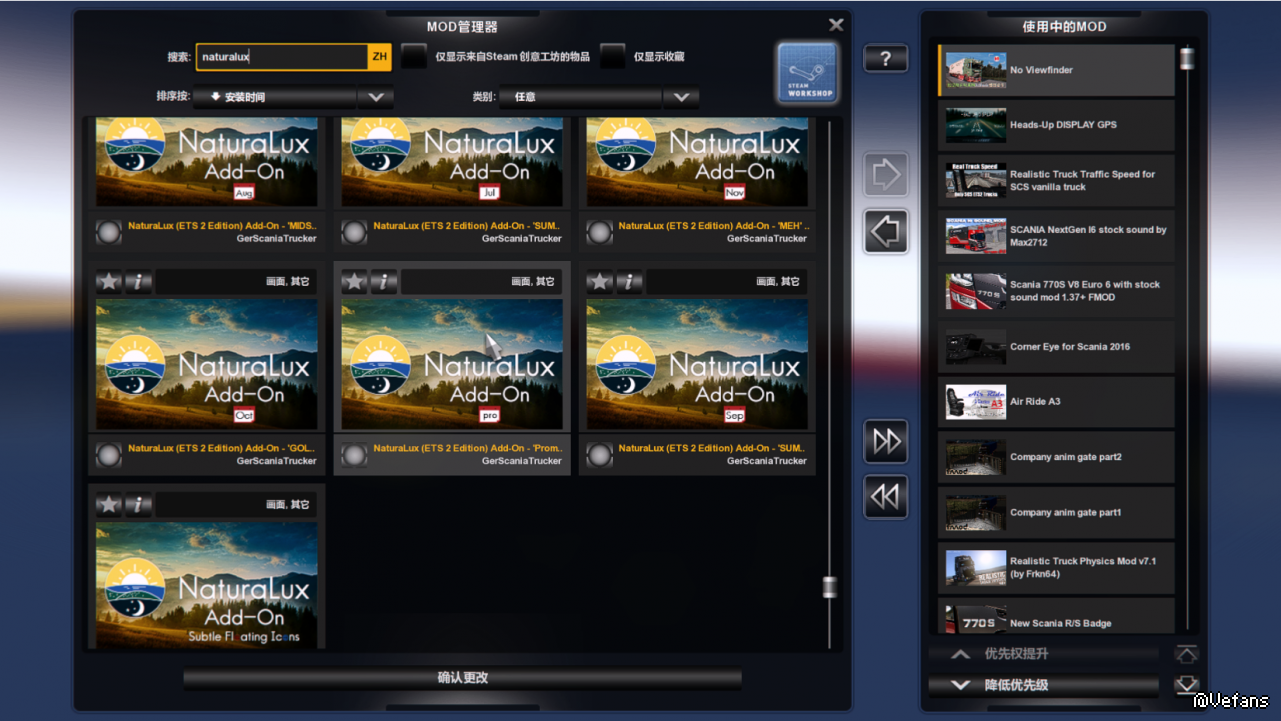
Task: Lower priority with 降低优先级
Action: pyautogui.click(x=1044, y=685)
